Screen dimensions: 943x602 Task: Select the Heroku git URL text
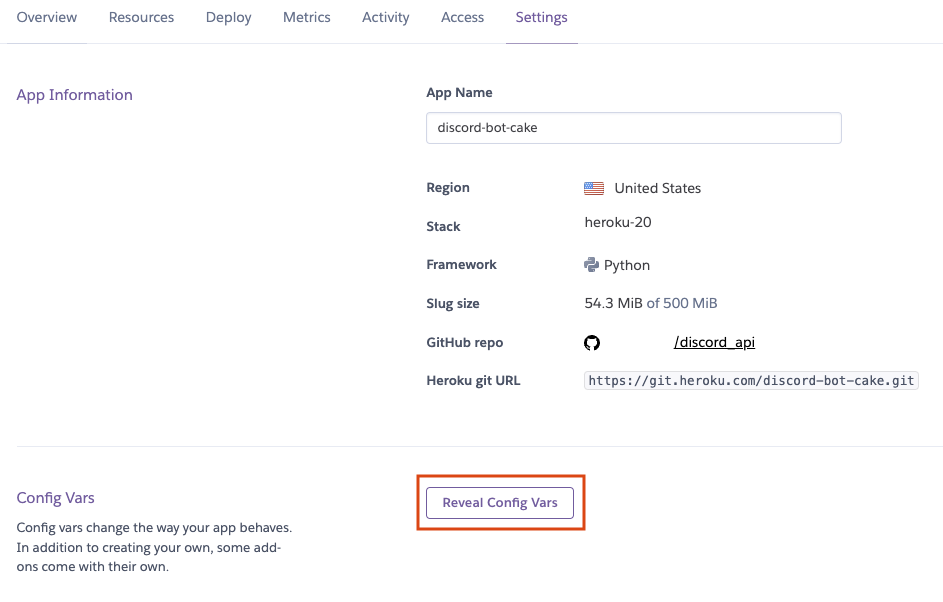click(751, 381)
